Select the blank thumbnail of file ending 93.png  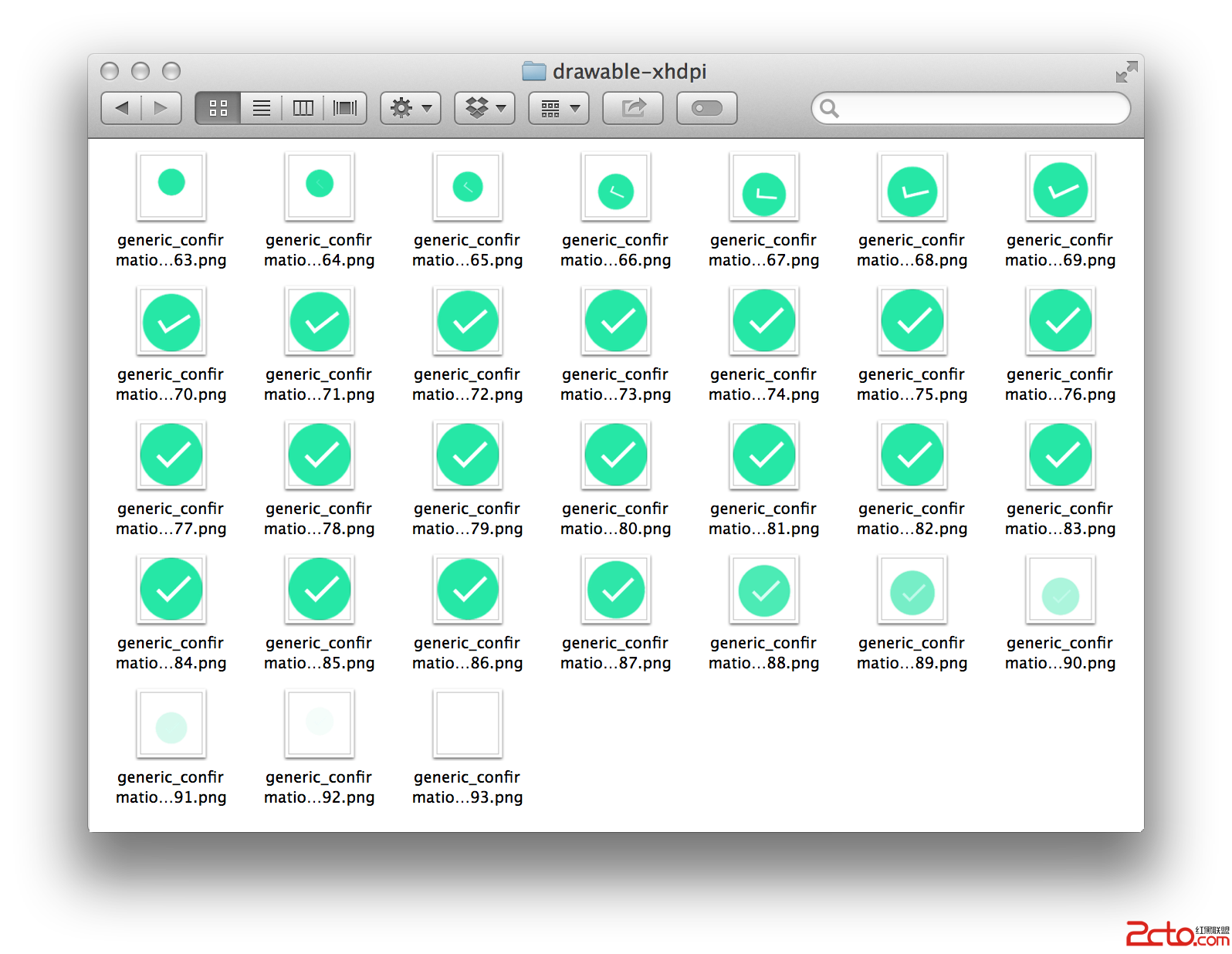click(468, 723)
